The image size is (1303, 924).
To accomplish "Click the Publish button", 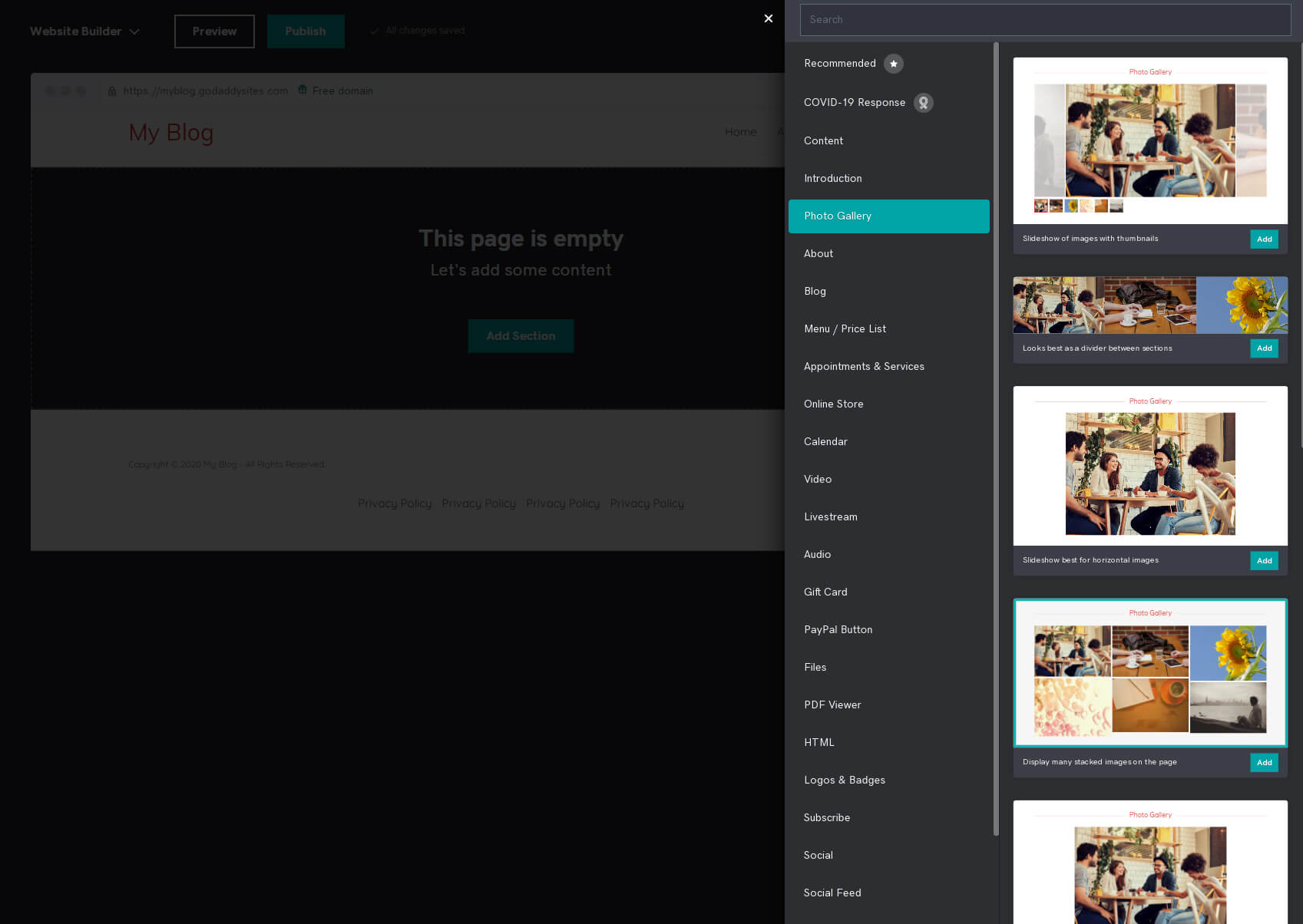I will tap(305, 31).
